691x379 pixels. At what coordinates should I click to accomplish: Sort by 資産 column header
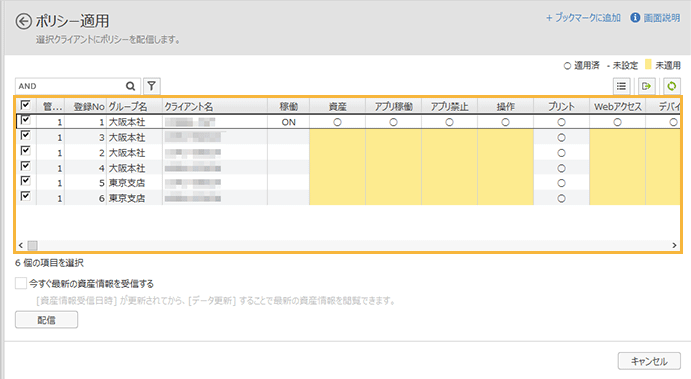[337, 106]
